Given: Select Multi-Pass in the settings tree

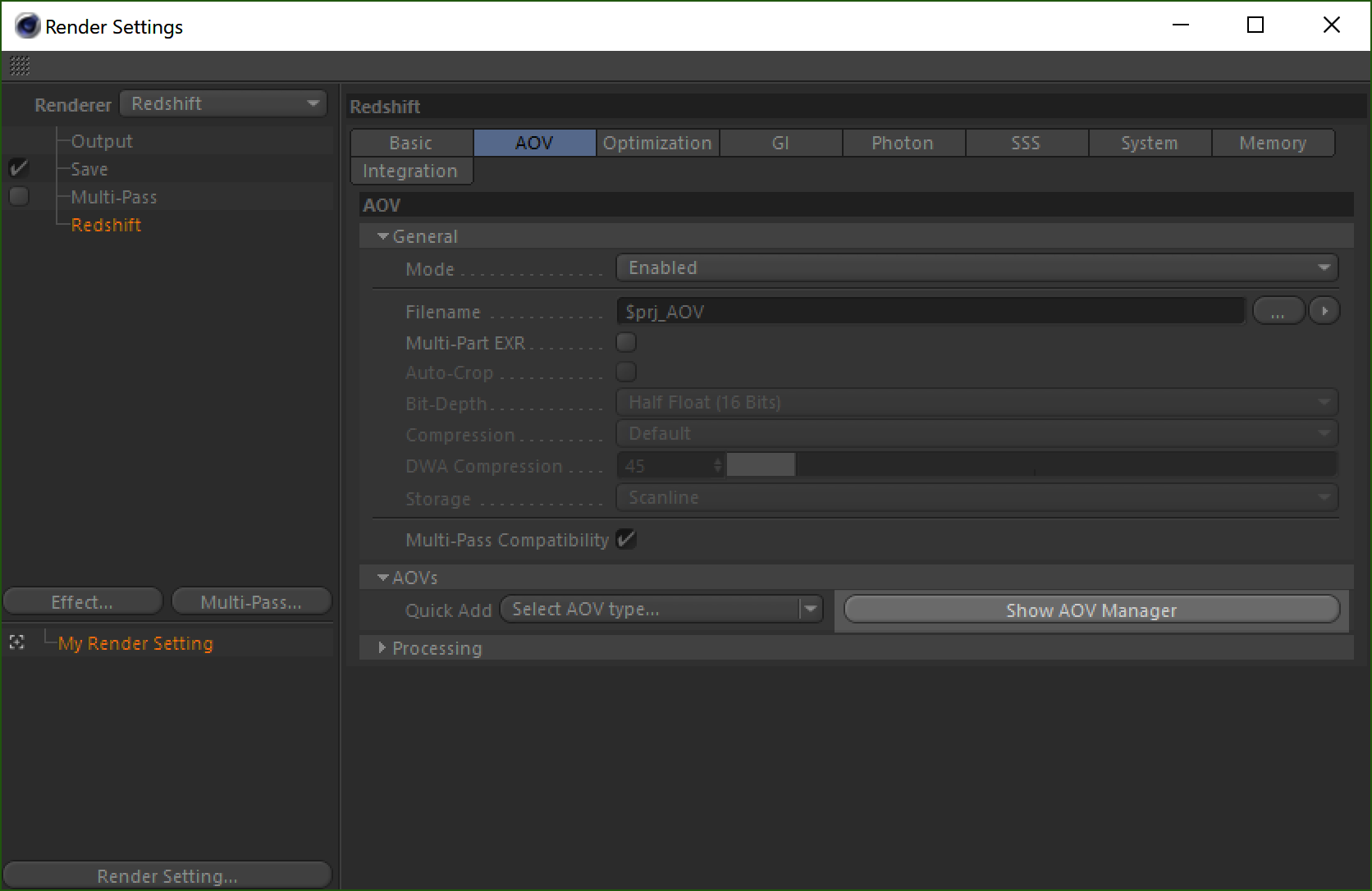Looking at the screenshot, I should click(114, 197).
